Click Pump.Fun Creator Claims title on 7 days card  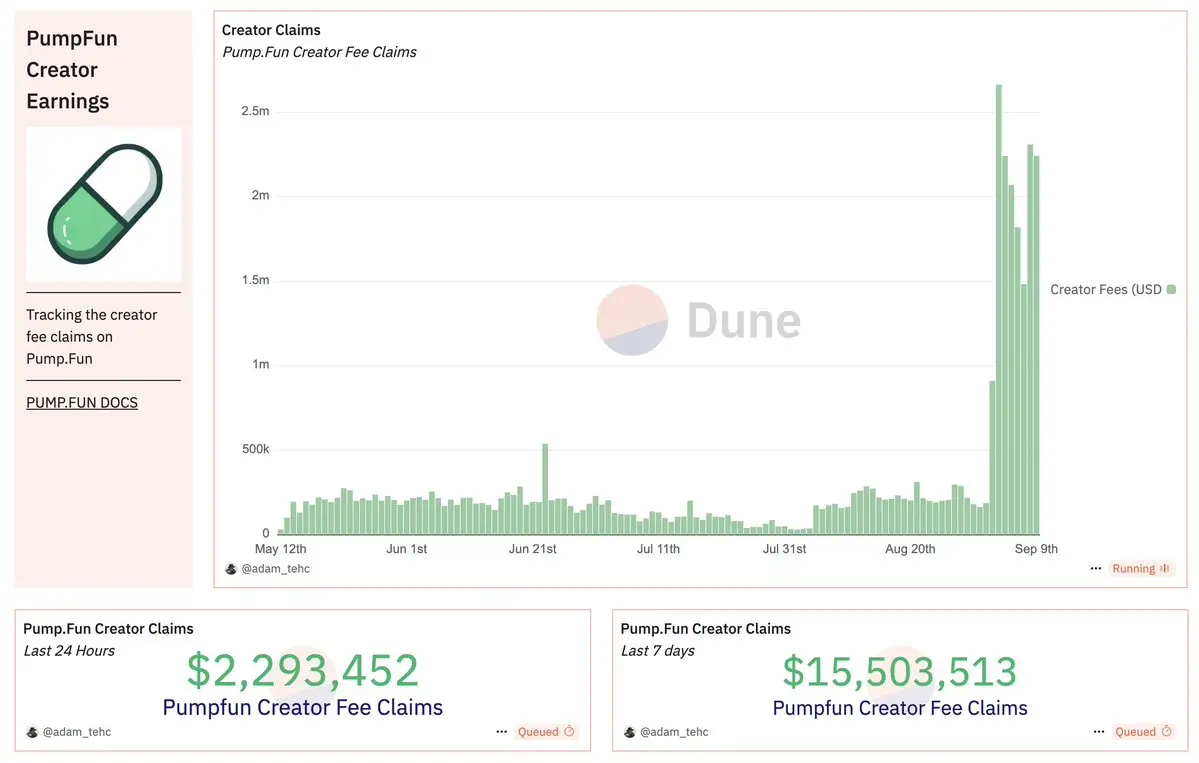(706, 629)
